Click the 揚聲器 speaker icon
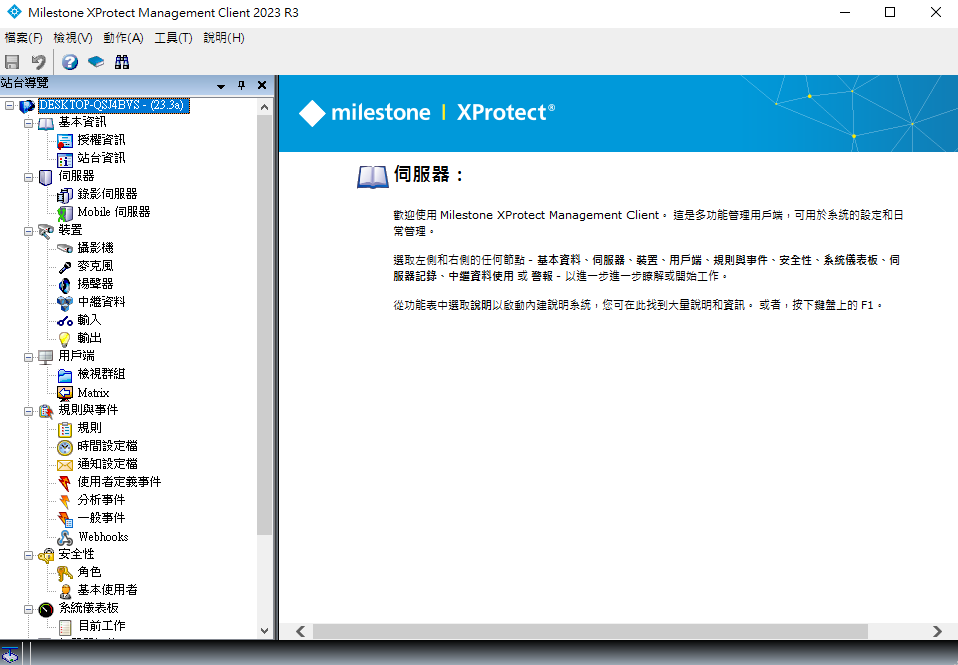Image resolution: width=958 pixels, height=665 pixels. click(x=65, y=285)
